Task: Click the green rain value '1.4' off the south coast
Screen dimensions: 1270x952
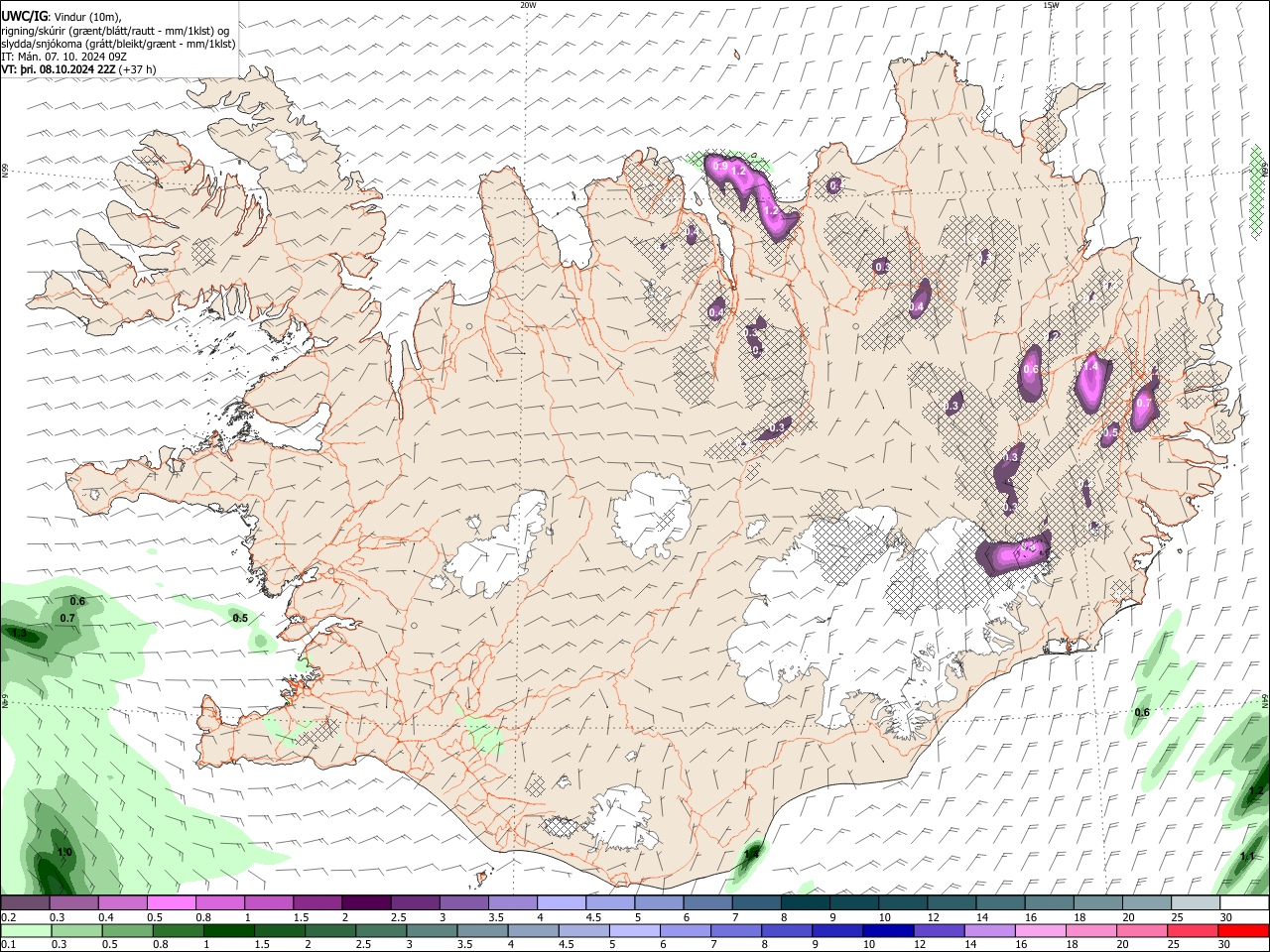Action: tap(752, 853)
